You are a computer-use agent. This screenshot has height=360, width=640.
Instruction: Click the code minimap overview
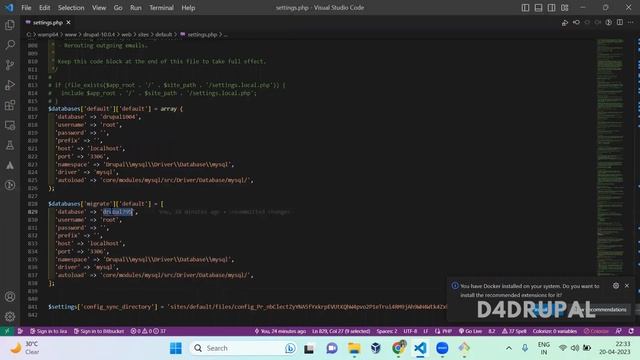click(610, 157)
